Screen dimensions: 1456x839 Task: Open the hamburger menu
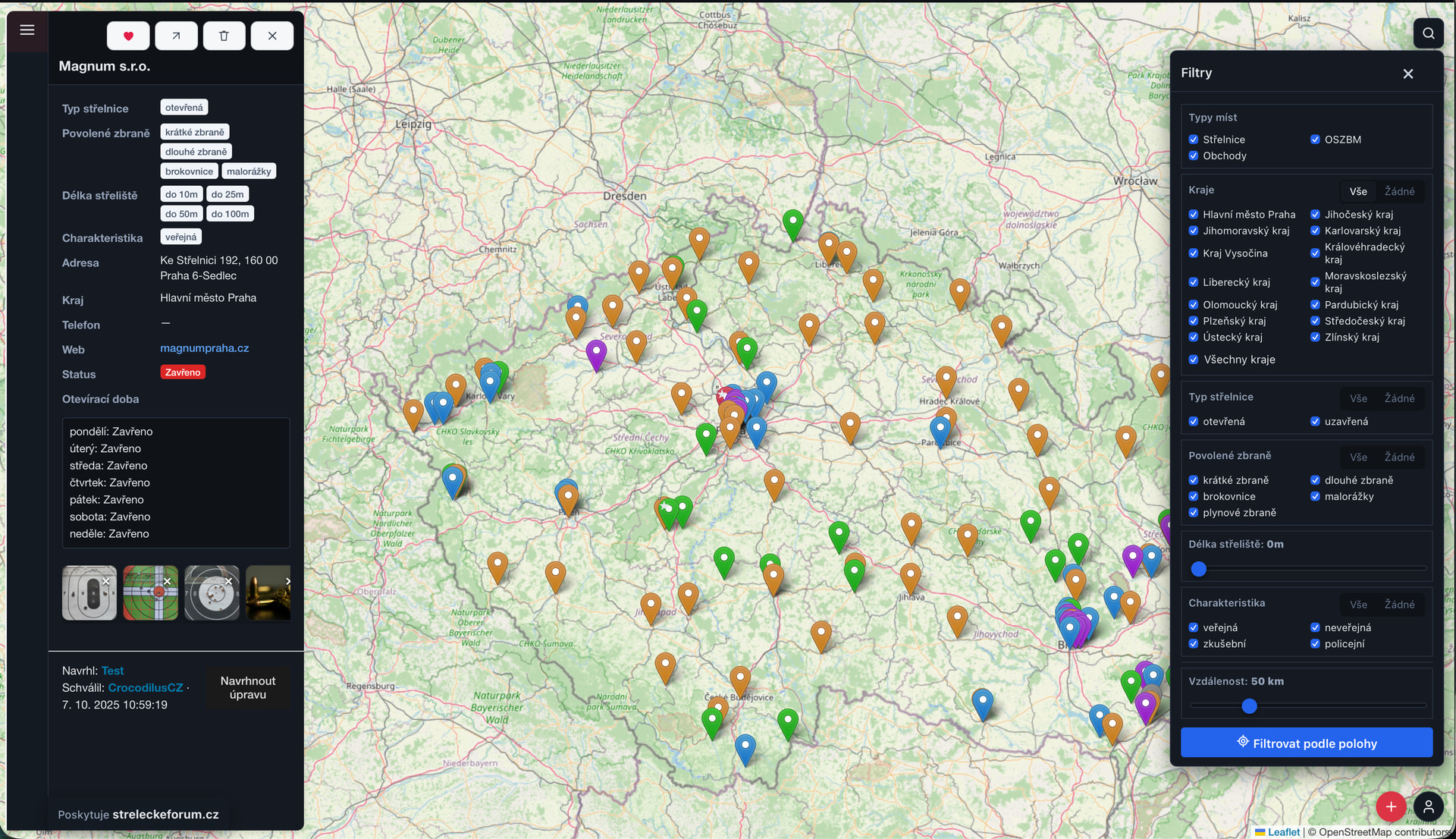27,30
